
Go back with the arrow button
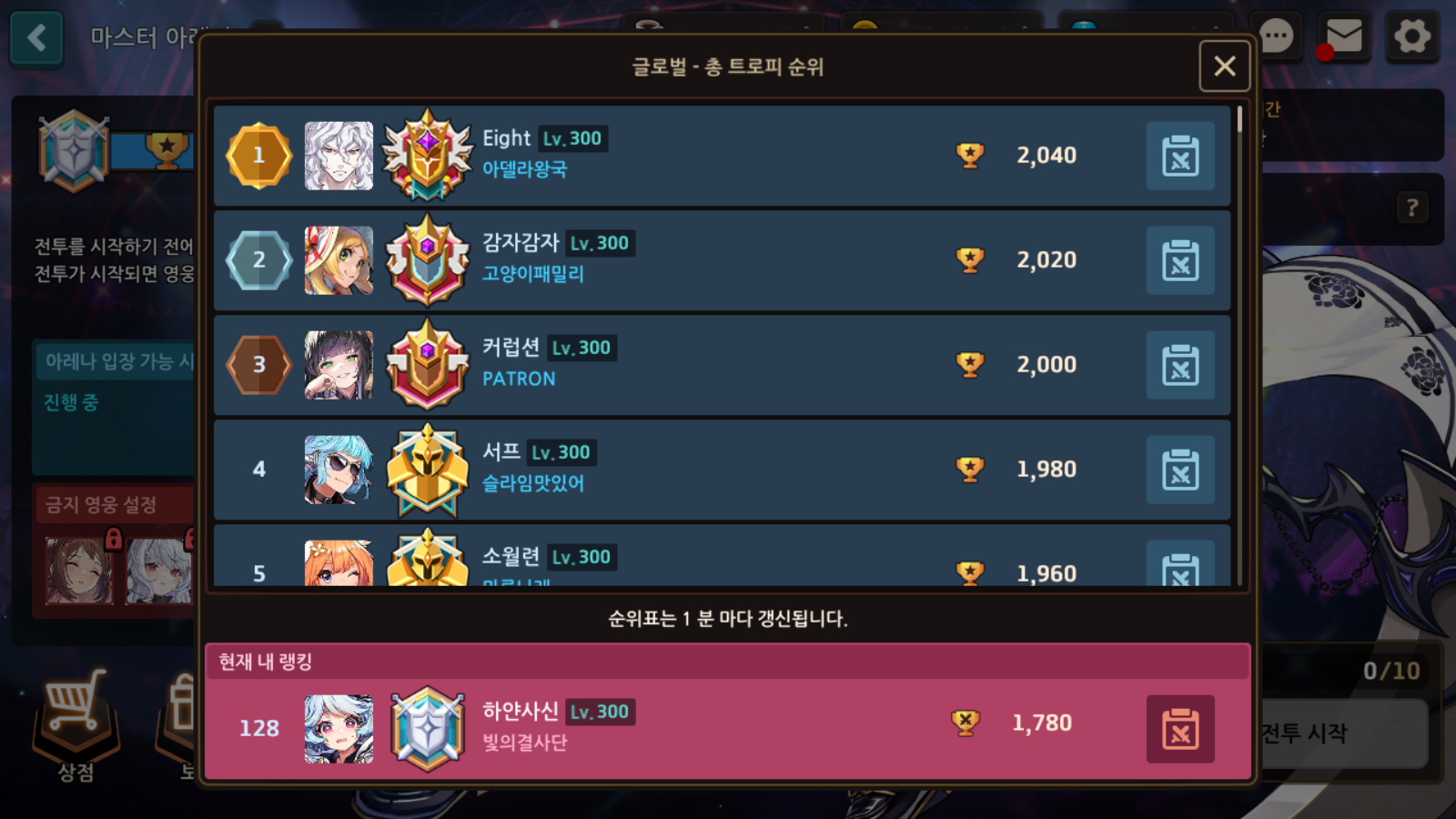[x=36, y=38]
